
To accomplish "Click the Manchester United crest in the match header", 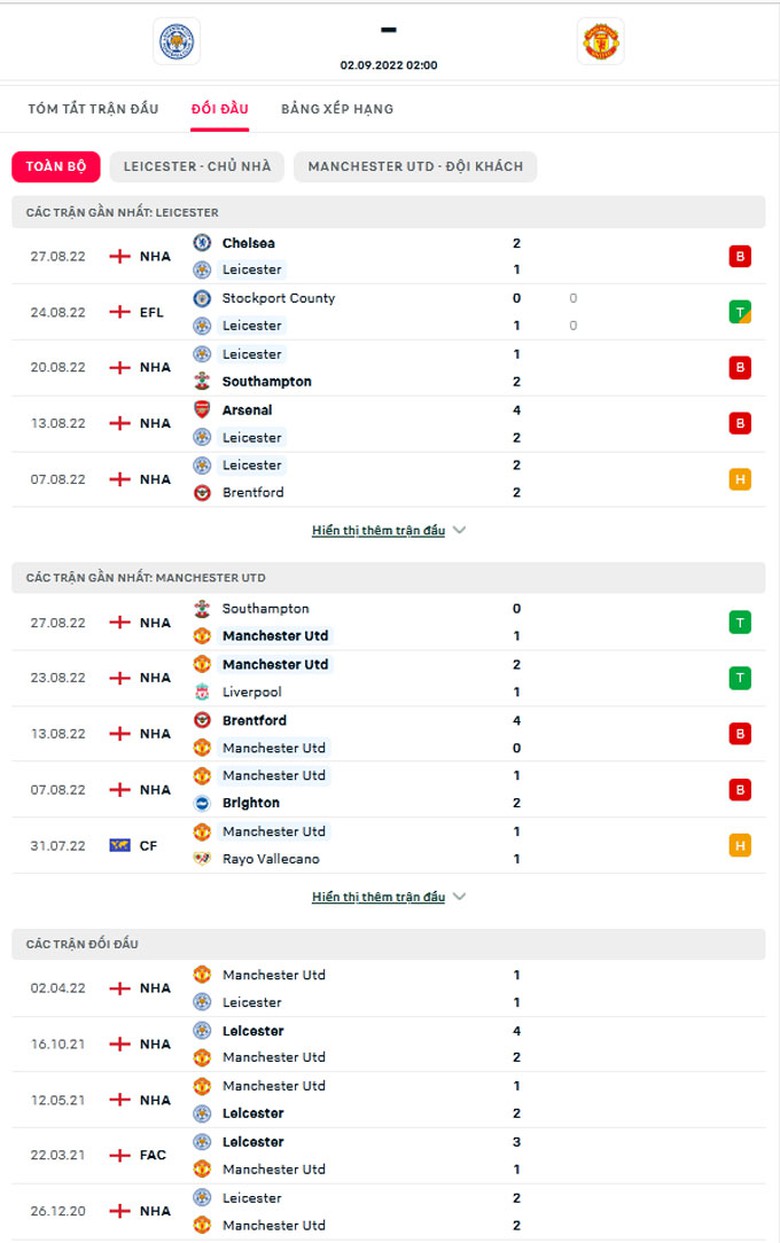I will point(601,41).
